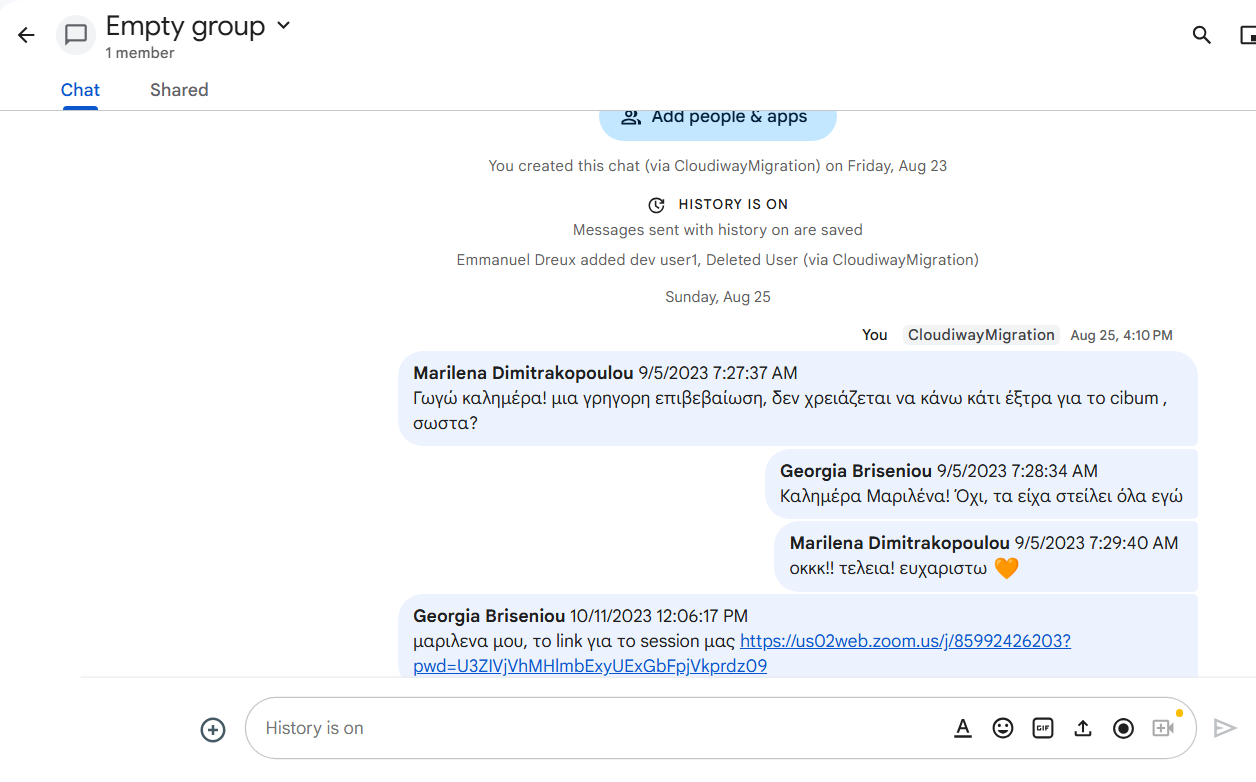Click the back arrow icon

coord(26,35)
